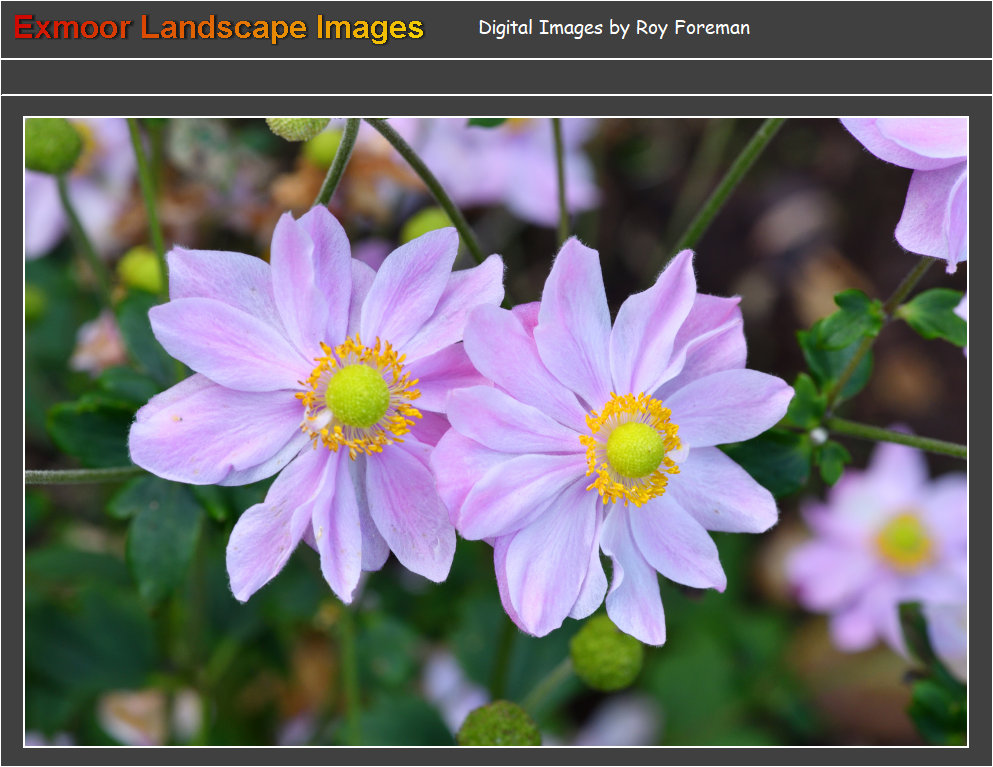Click the empty dark navigation bar

click(x=496, y=77)
